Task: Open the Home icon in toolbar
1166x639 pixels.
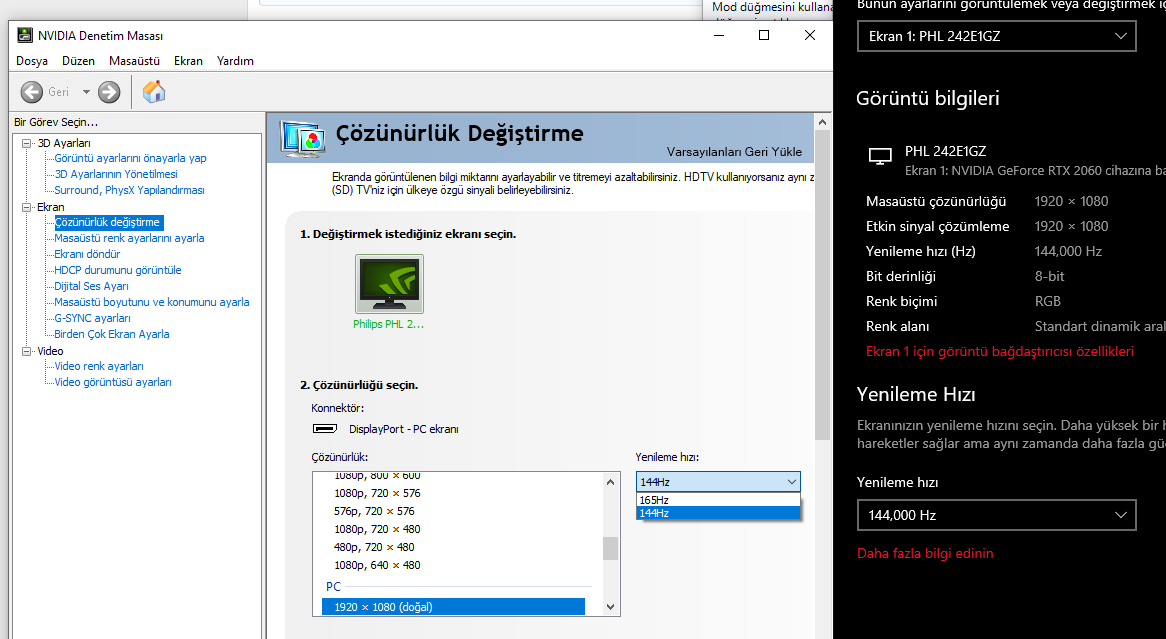Action: (153, 91)
